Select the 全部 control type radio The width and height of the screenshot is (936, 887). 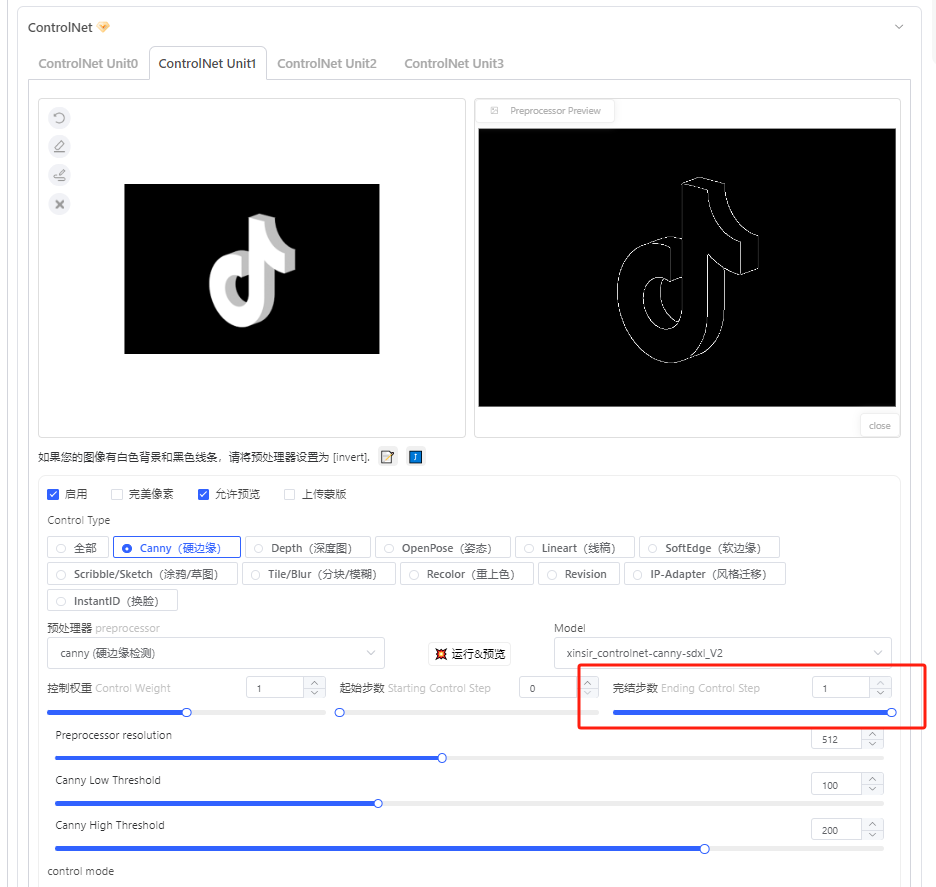pos(78,547)
